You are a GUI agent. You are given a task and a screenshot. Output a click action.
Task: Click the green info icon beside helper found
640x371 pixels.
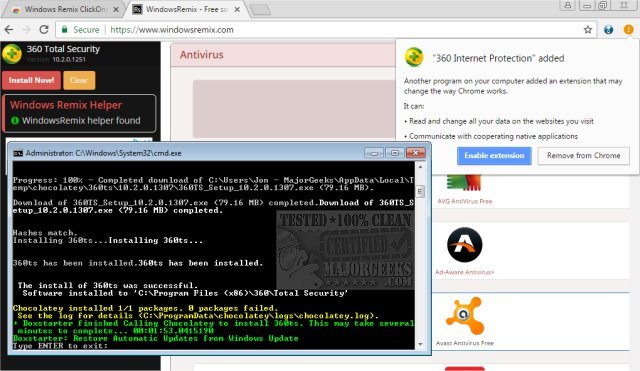click(x=15, y=120)
